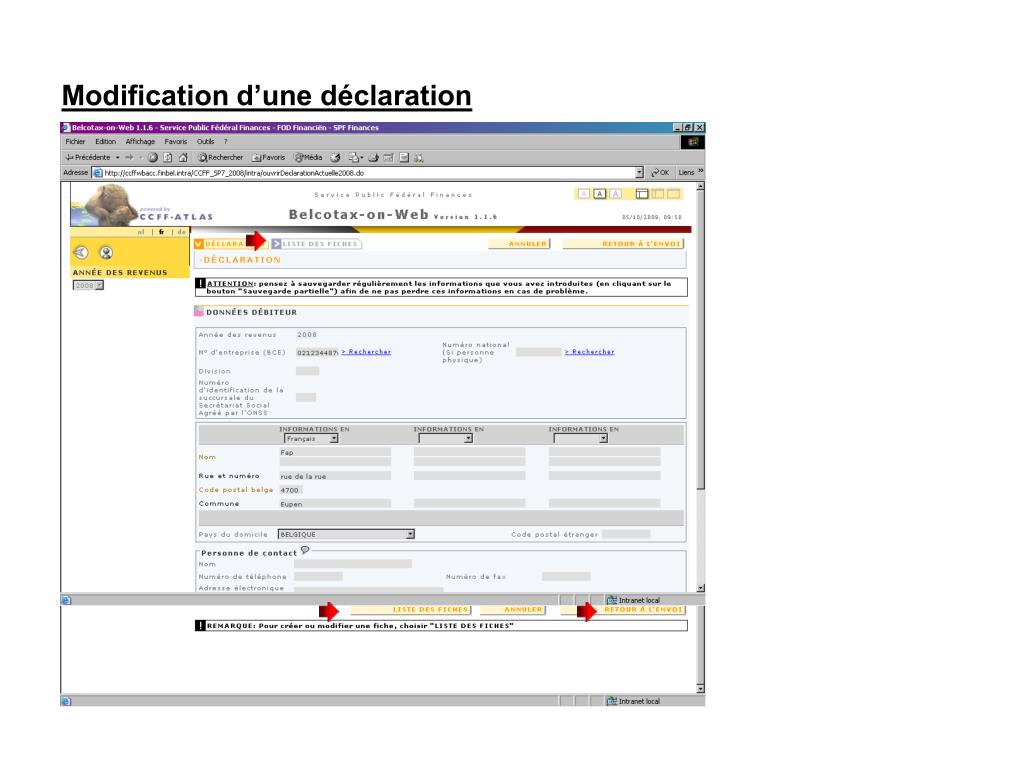Switch language to nl
Screen dimensions: 1024x768
pos(142,232)
